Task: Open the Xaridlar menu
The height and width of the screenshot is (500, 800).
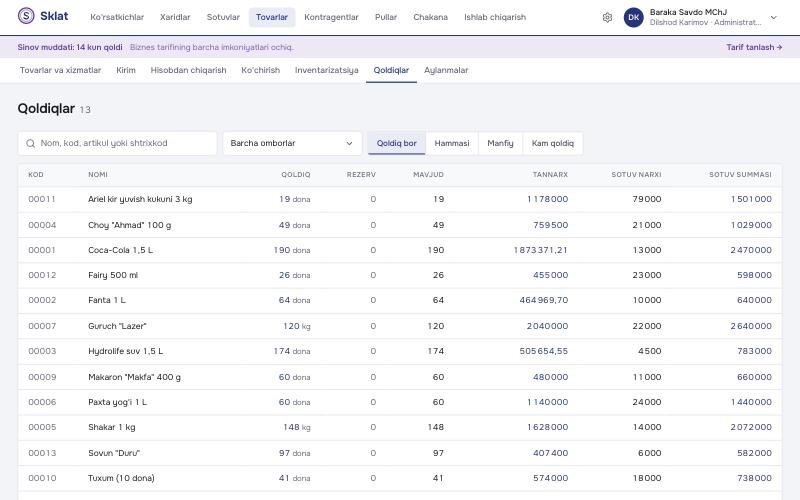Action: 175,17
